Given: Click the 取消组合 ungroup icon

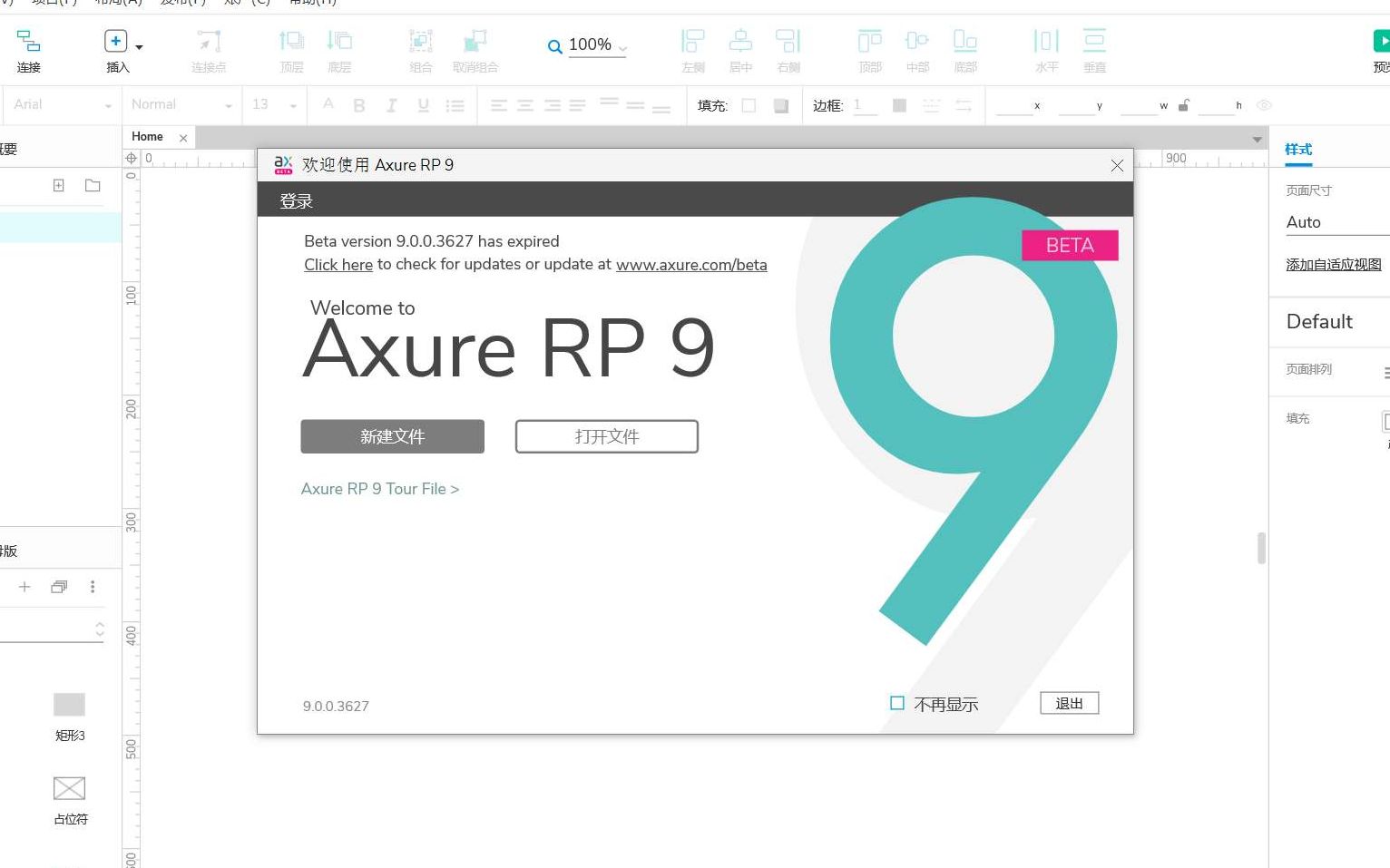Looking at the screenshot, I should click(x=475, y=41).
